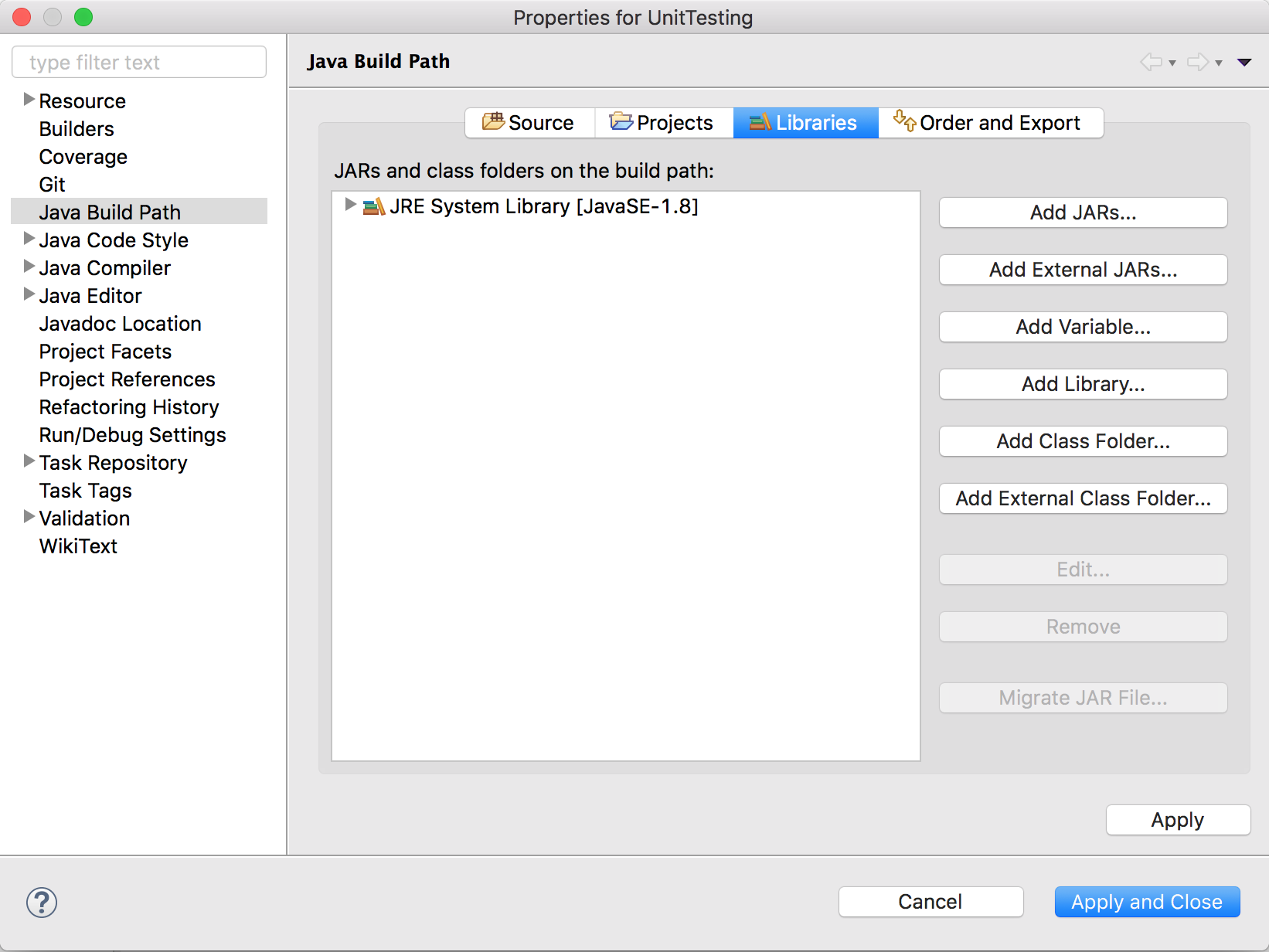
Task: Click the Add Variable button
Action: pos(1082,327)
